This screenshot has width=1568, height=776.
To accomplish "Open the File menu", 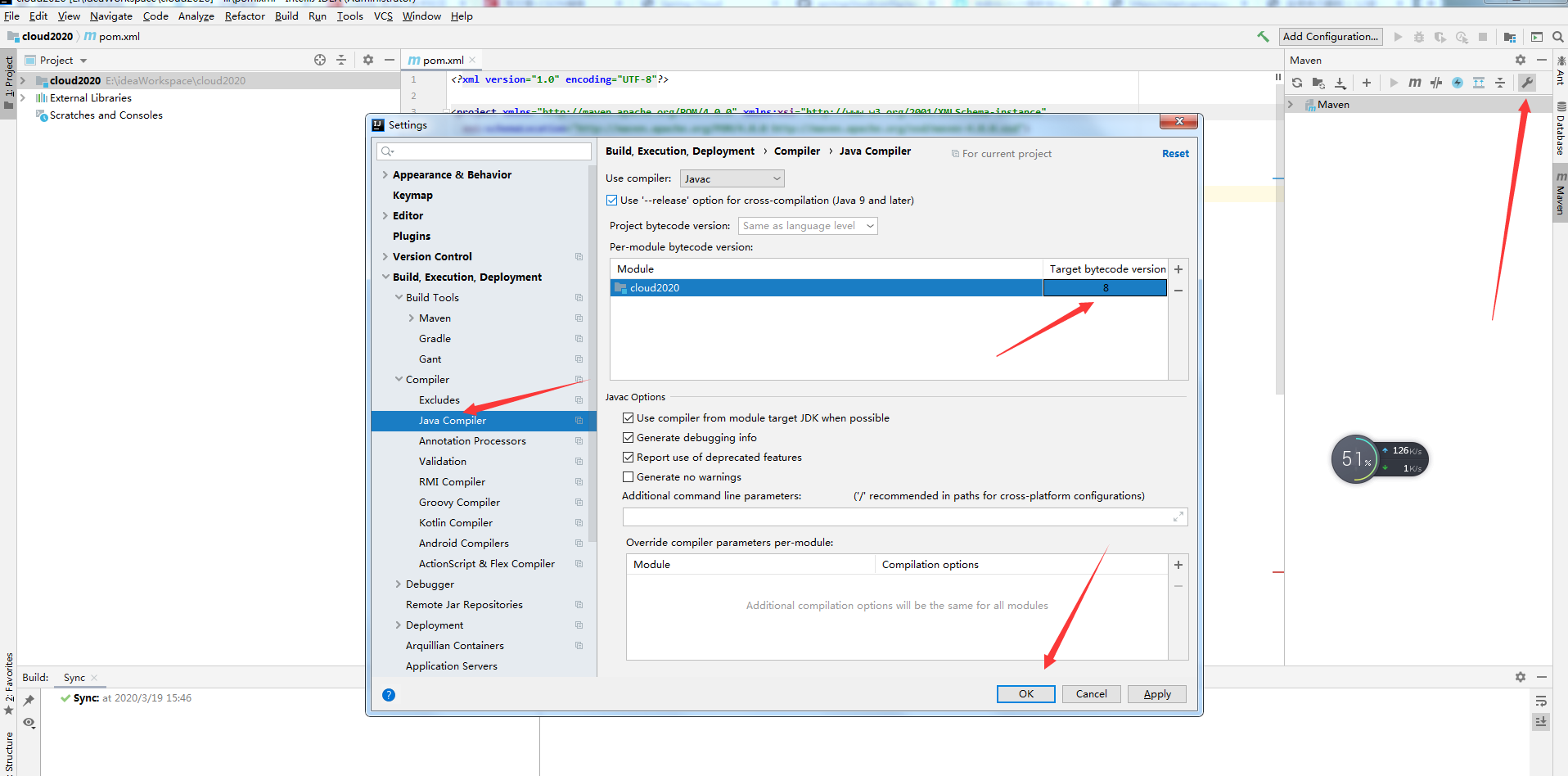I will point(11,16).
